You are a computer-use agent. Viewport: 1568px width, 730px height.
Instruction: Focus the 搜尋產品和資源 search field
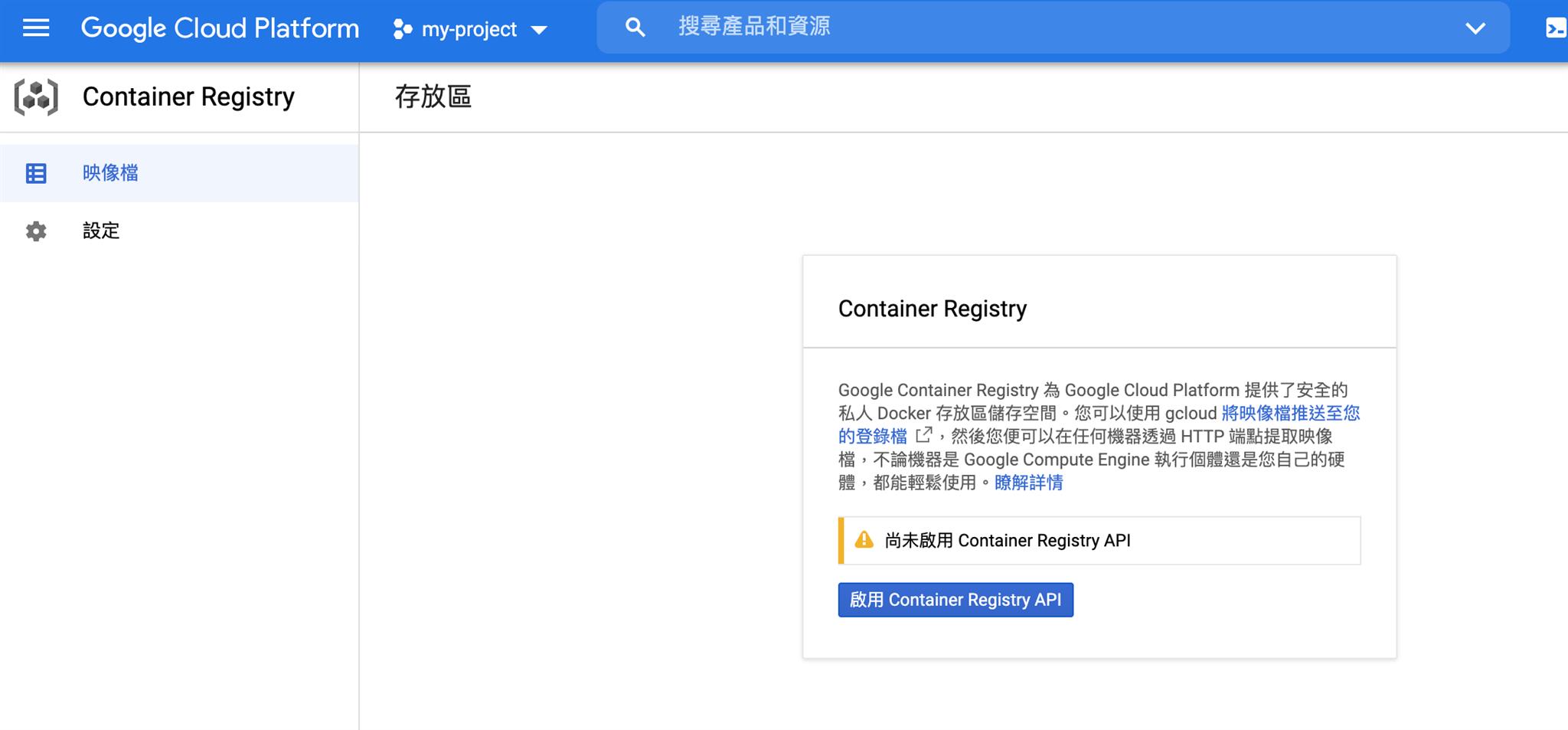click(x=1053, y=28)
